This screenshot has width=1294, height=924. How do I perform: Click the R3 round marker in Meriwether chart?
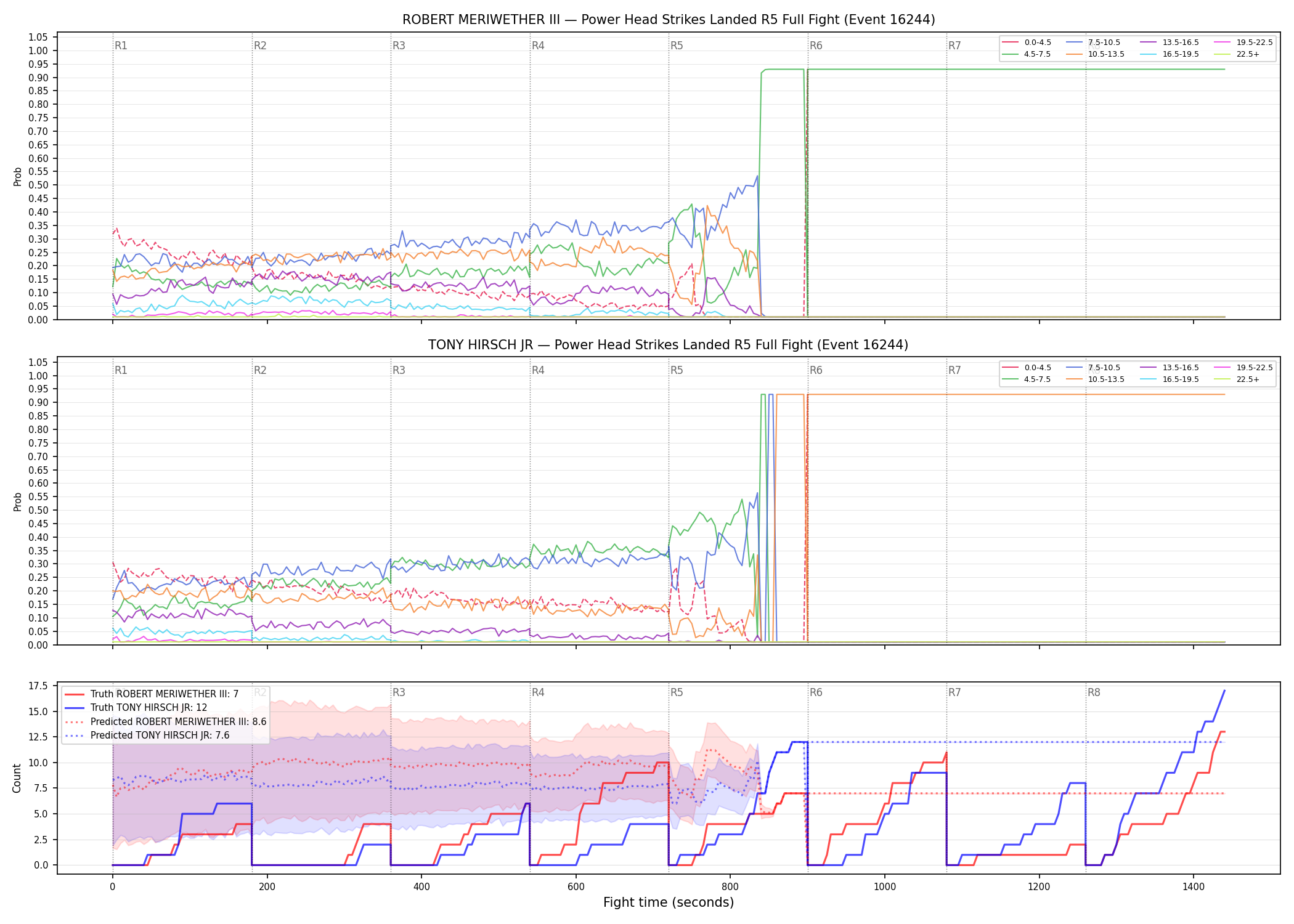click(x=399, y=46)
